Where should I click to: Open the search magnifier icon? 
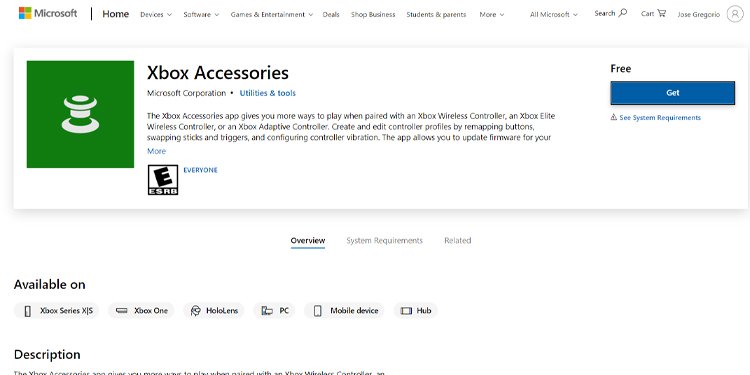pos(622,13)
